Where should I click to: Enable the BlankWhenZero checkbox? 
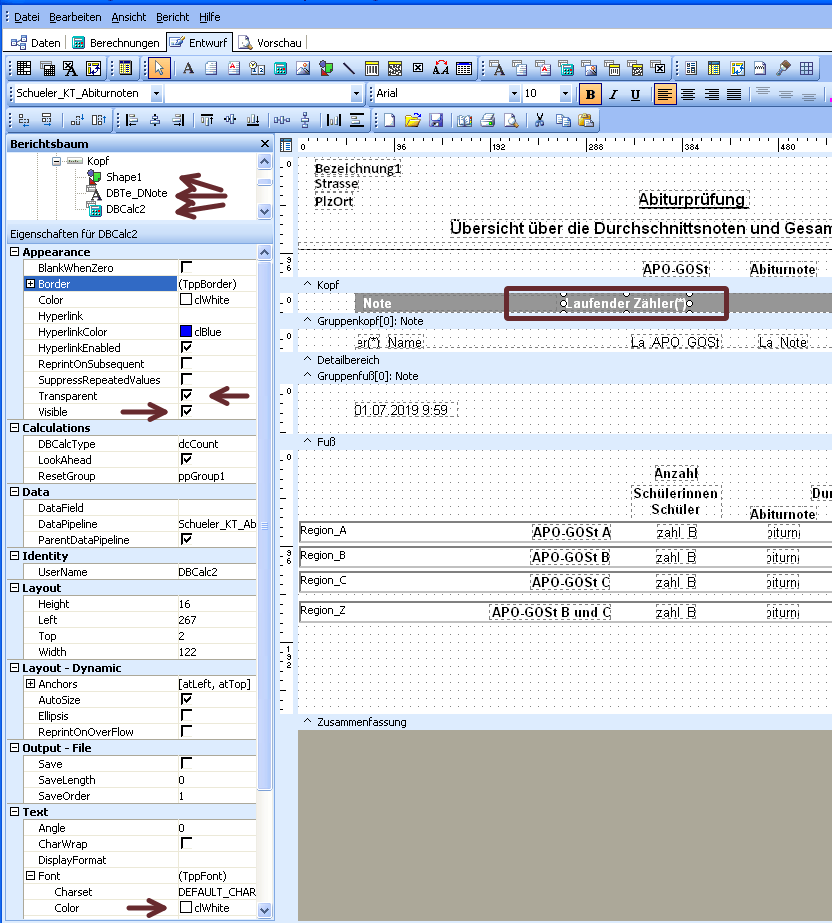(186, 267)
